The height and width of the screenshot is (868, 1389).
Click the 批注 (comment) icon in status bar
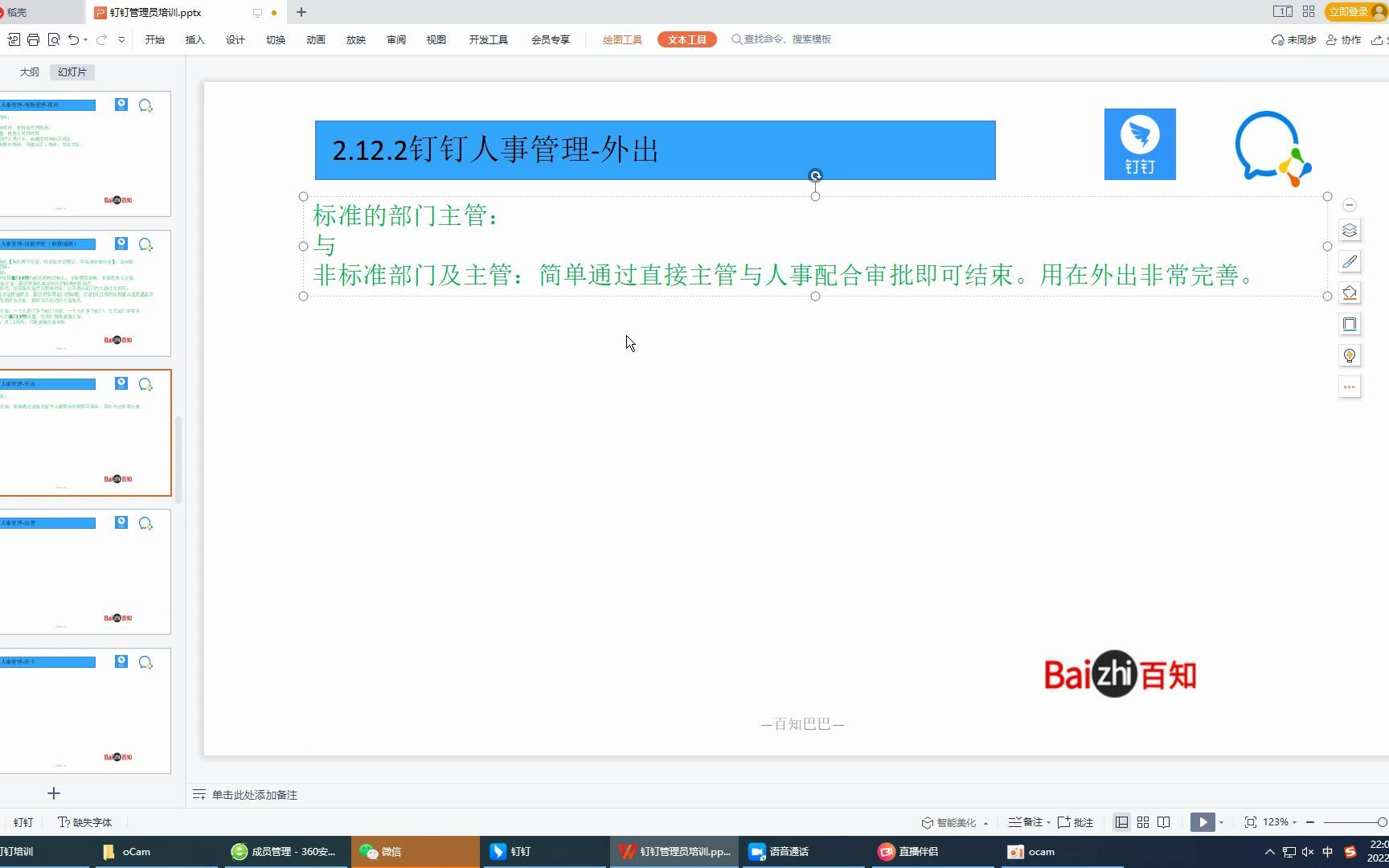(x=1076, y=821)
